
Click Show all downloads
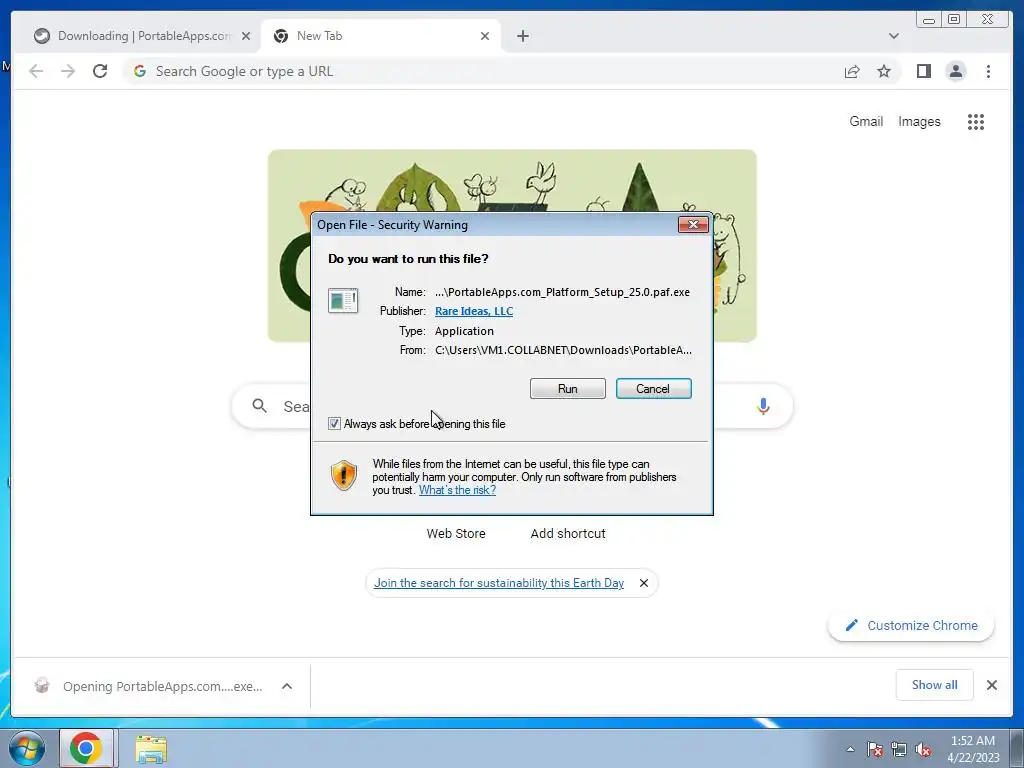935,684
